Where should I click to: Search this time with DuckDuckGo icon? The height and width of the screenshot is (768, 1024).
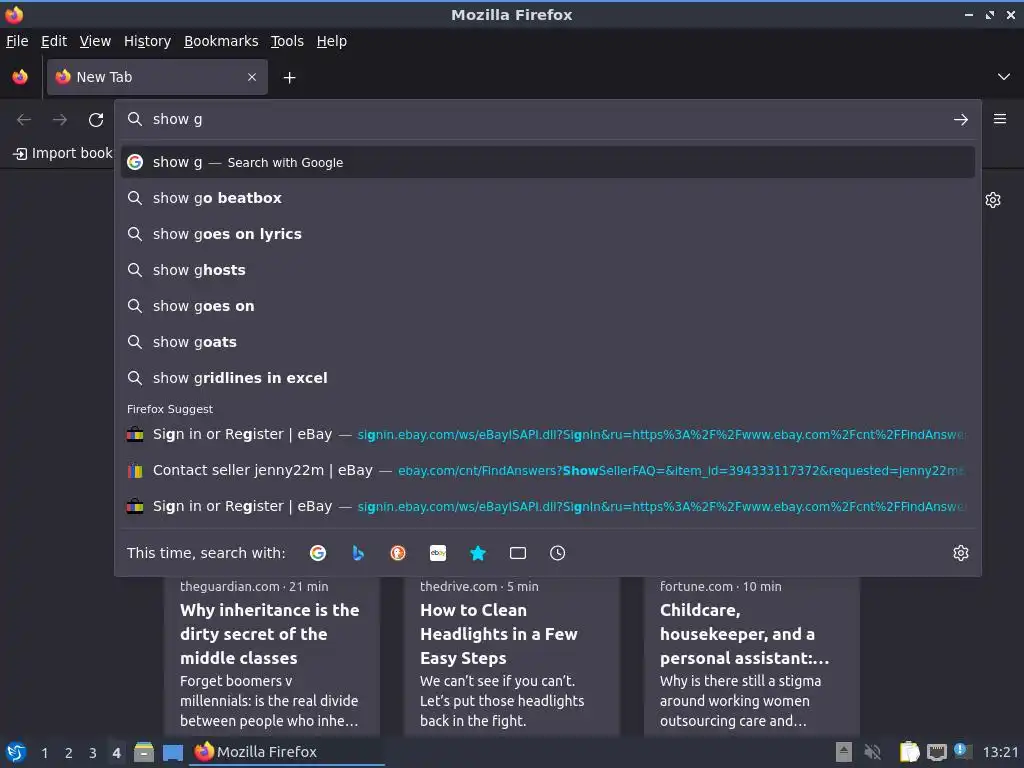[398, 553]
